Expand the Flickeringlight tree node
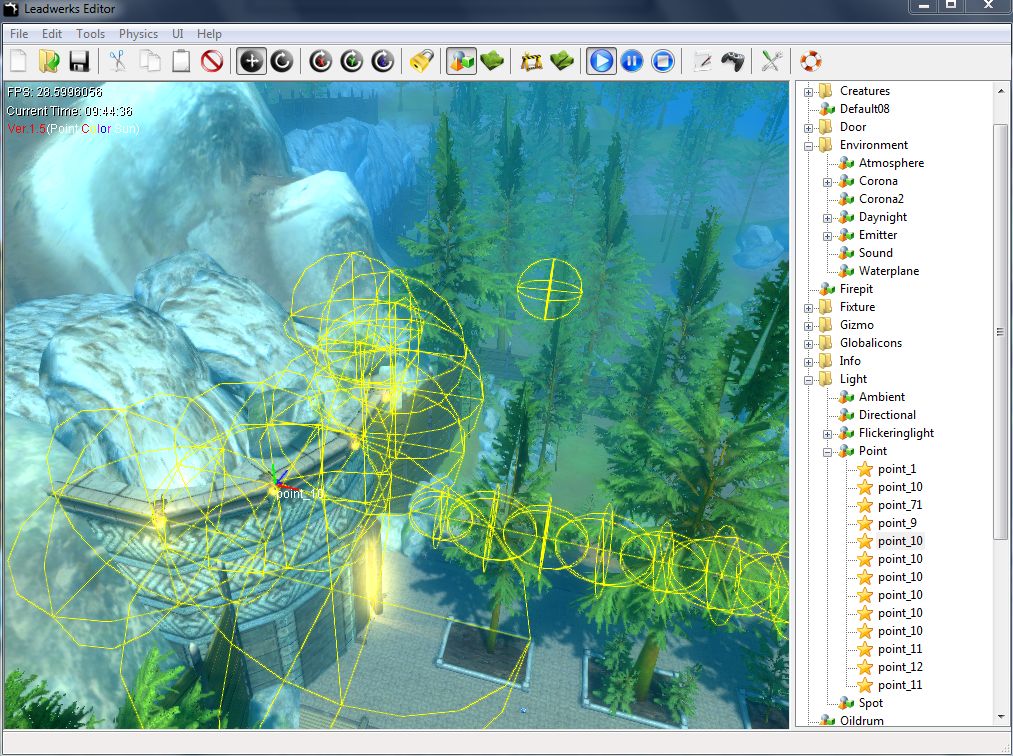 [827, 433]
